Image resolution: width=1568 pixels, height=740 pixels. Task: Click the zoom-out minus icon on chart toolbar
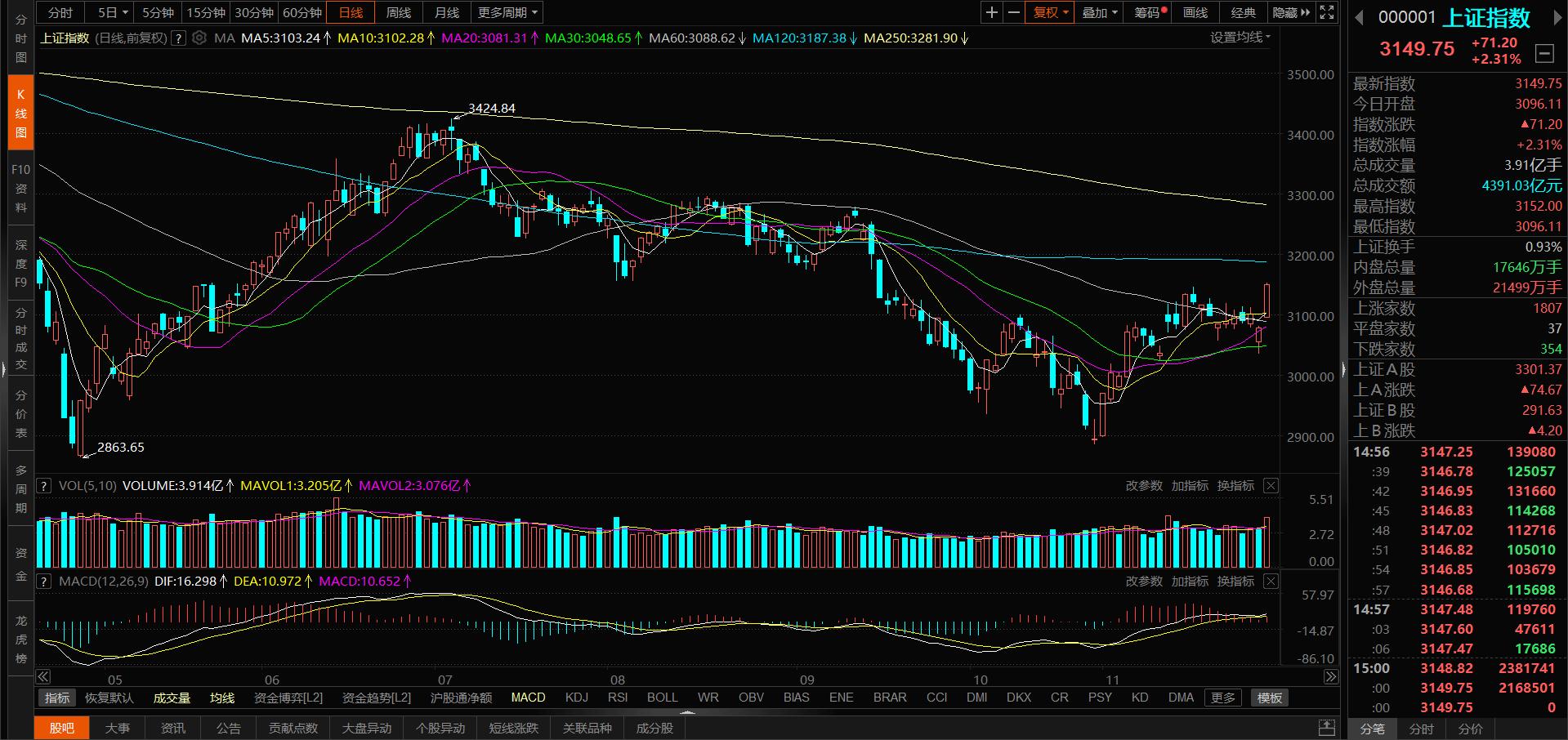point(1013,12)
